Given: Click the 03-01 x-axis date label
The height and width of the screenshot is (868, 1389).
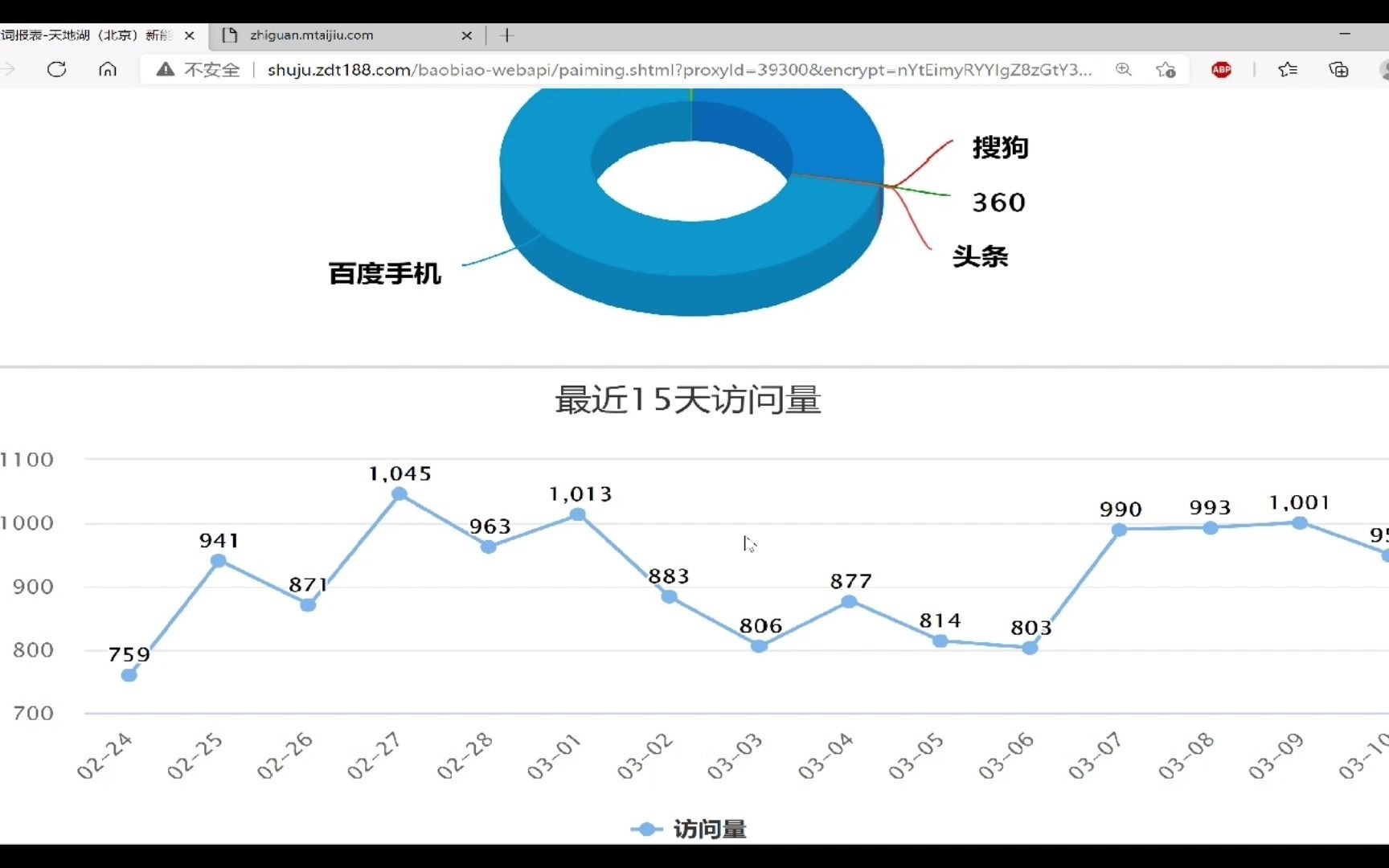Looking at the screenshot, I should (555, 755).
